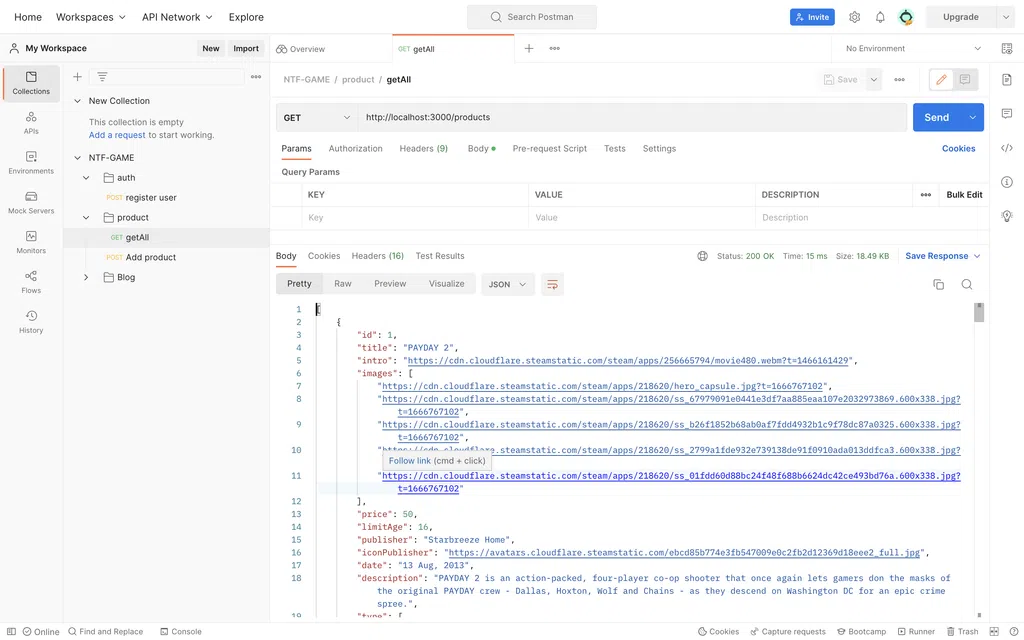
Task: Open the environment quick look icon
Action: [1007, 48]
